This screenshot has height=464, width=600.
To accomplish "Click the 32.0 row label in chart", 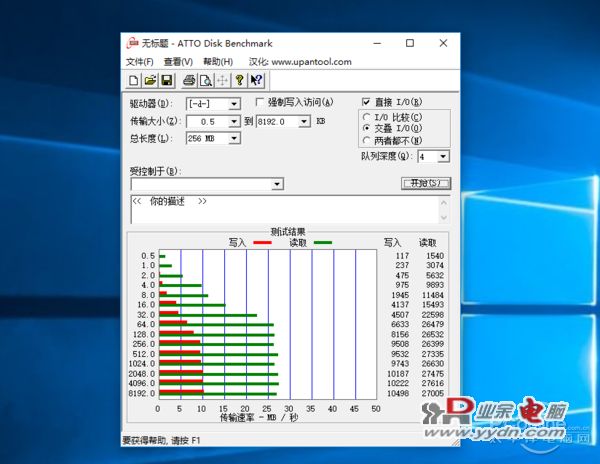I will 146,314.
